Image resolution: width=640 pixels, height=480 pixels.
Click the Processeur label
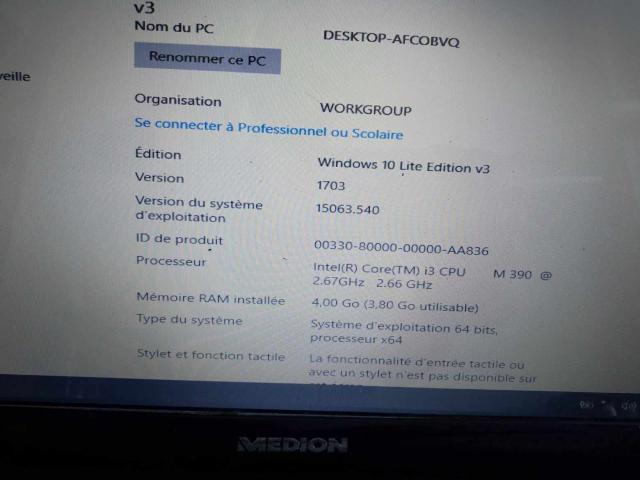[x=171, y=261]
